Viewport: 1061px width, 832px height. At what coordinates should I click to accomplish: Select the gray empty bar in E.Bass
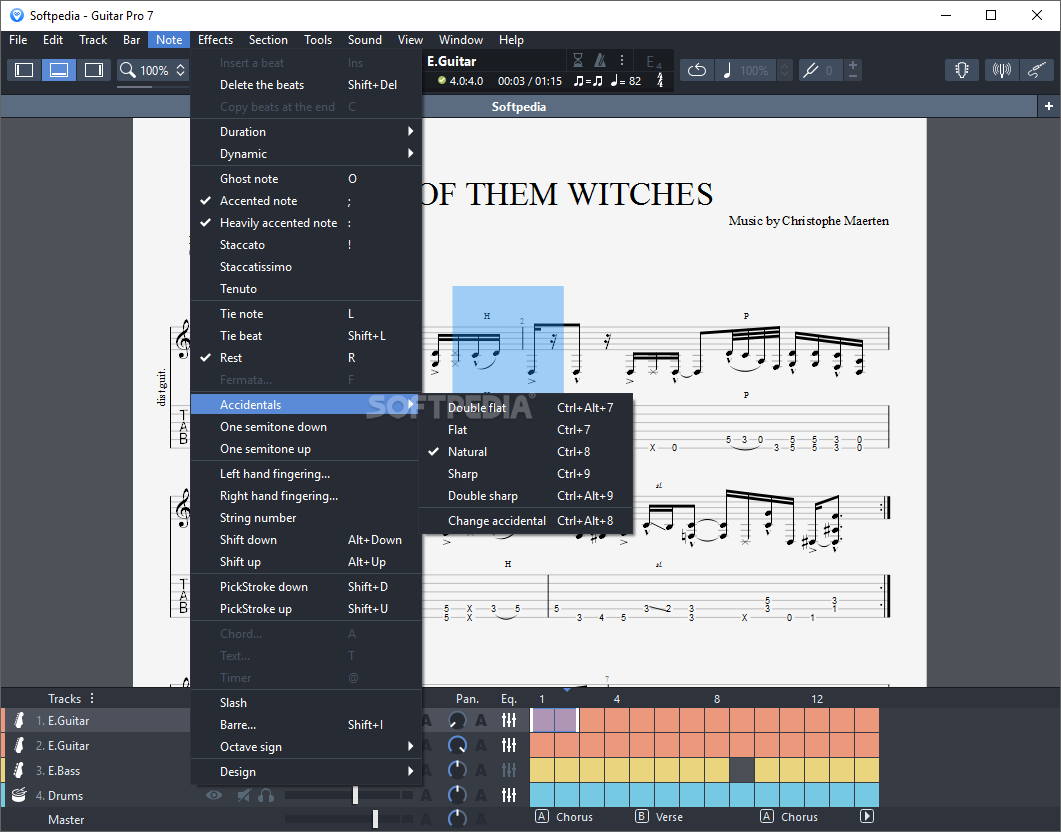pos(742,770)
